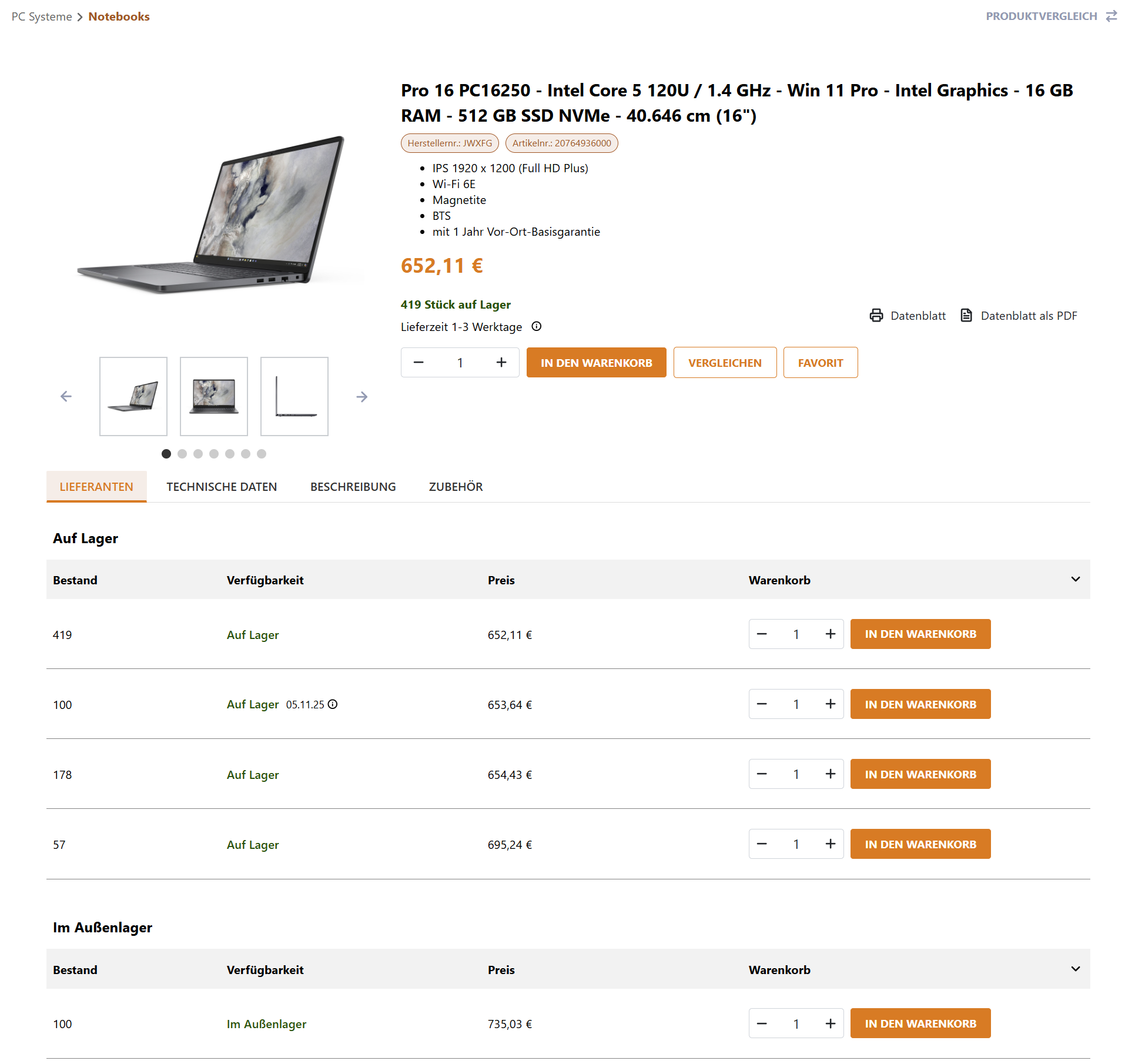Open the Datenblatt als PDF document icon
The width and height of the screenshot is (1125, 1064).
966,316
